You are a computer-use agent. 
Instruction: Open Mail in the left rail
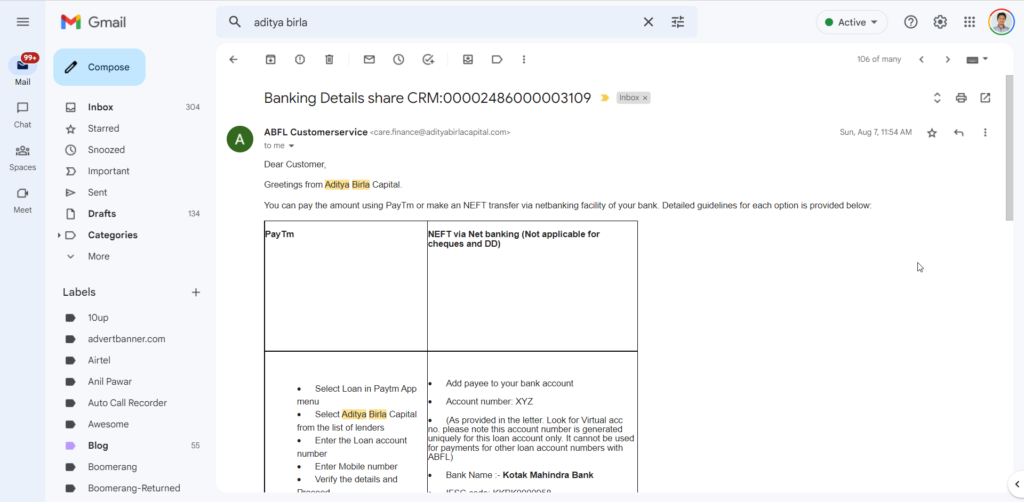click(23, 71)
